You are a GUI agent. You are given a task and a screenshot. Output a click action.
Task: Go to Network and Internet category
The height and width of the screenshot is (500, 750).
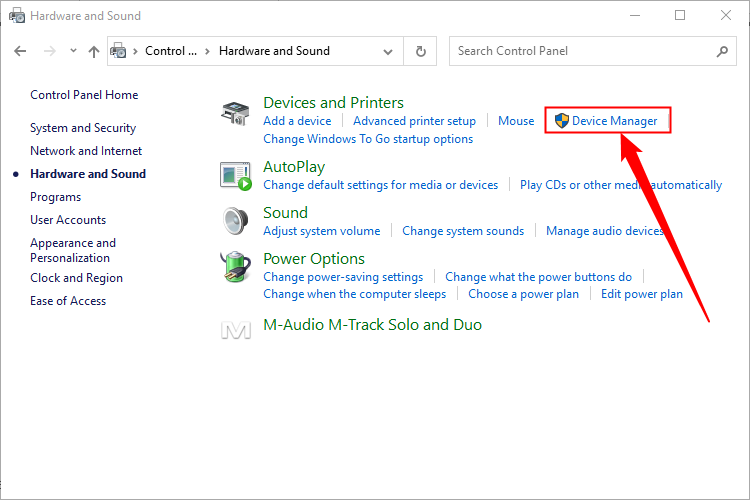click(x=86, y=151)
